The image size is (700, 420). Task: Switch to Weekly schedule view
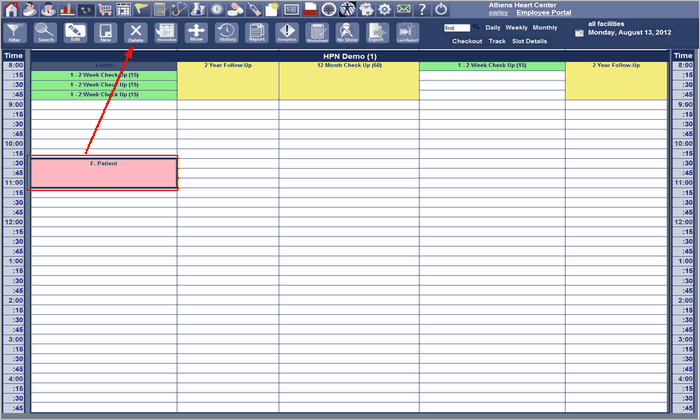[x=516, y=27]
